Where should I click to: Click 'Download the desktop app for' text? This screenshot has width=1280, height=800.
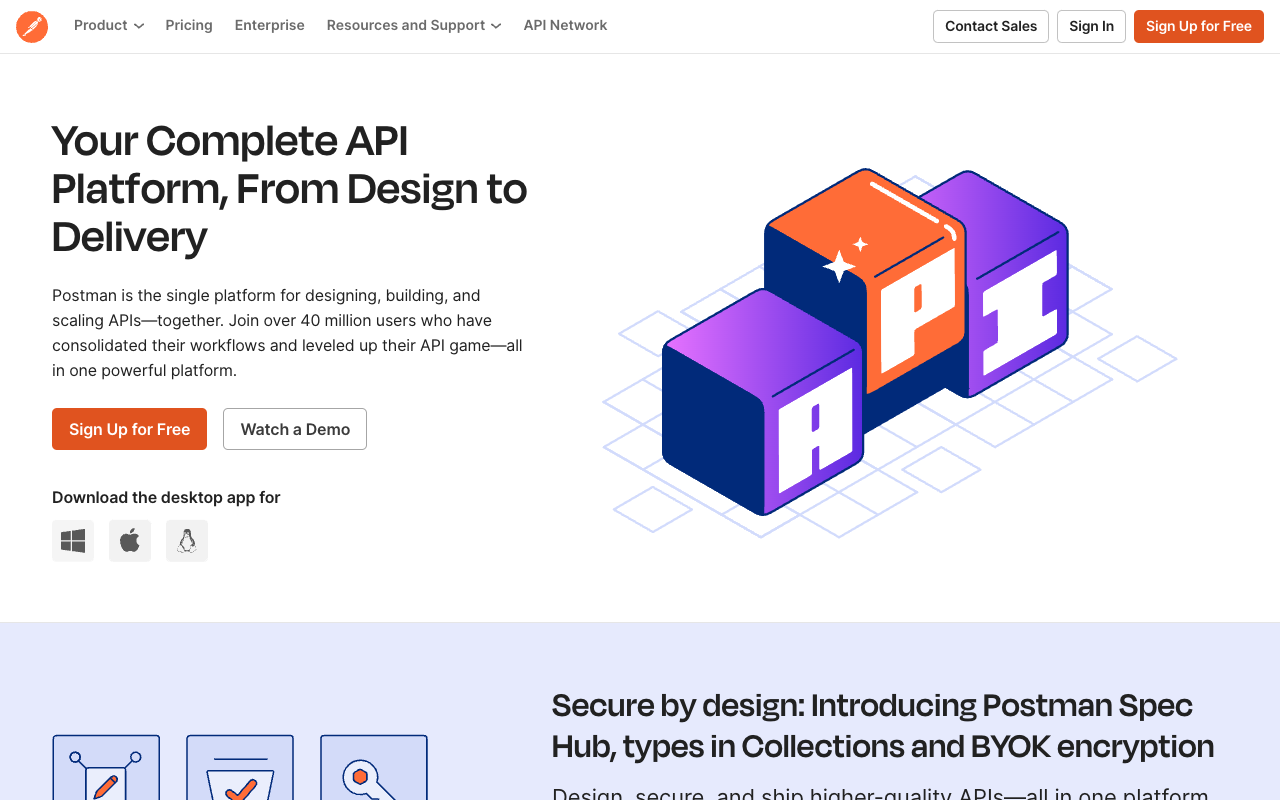pyautogui.click(x=166, y=497)
